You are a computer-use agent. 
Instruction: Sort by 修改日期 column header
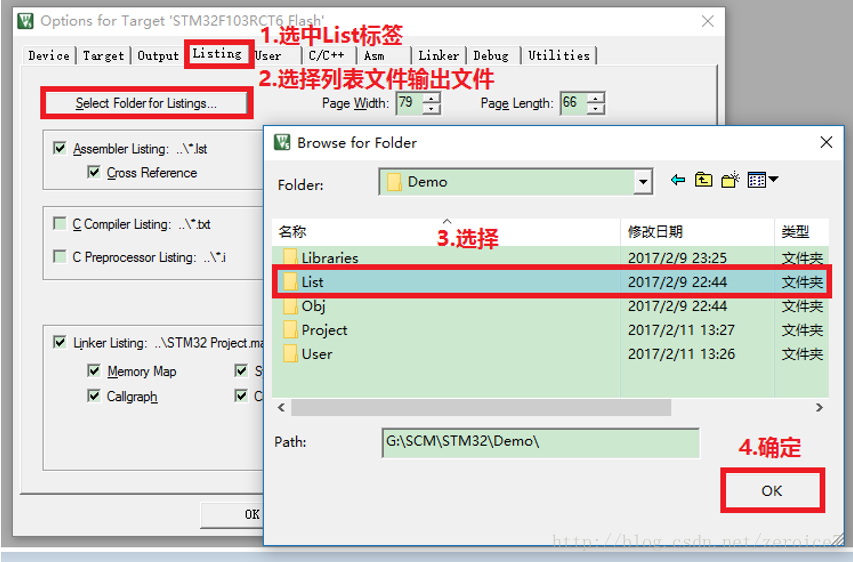[x=697, y=232]
